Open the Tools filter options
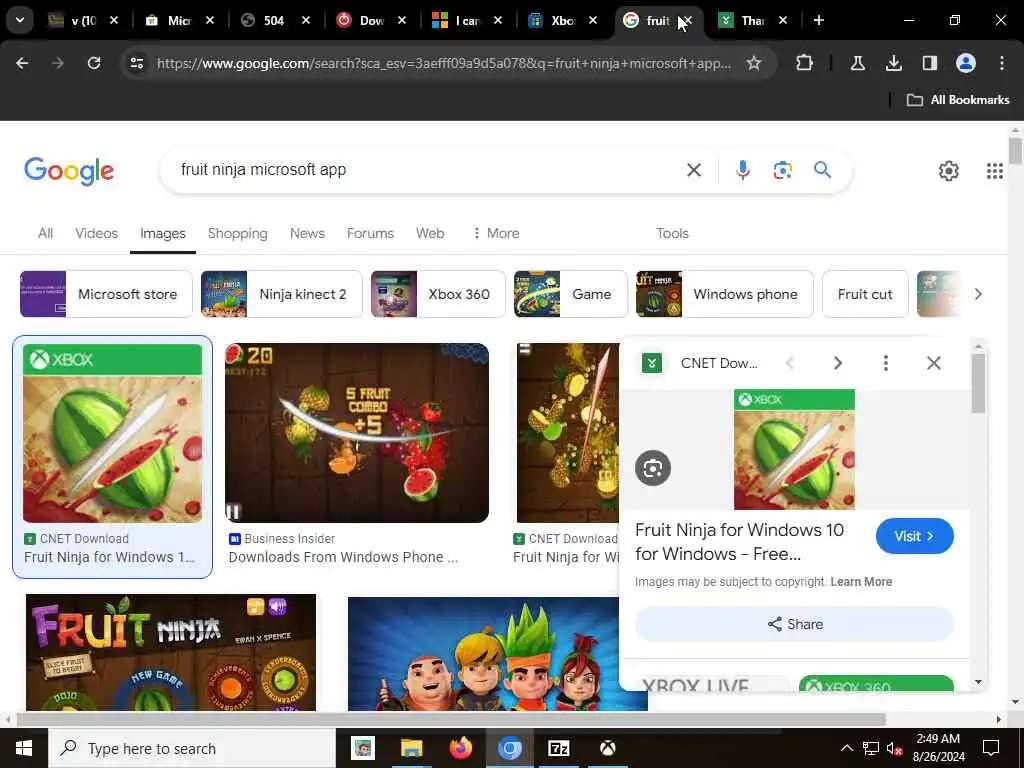Image resolution: width=1024 pixels, height=768 pixels. (672, 233)
